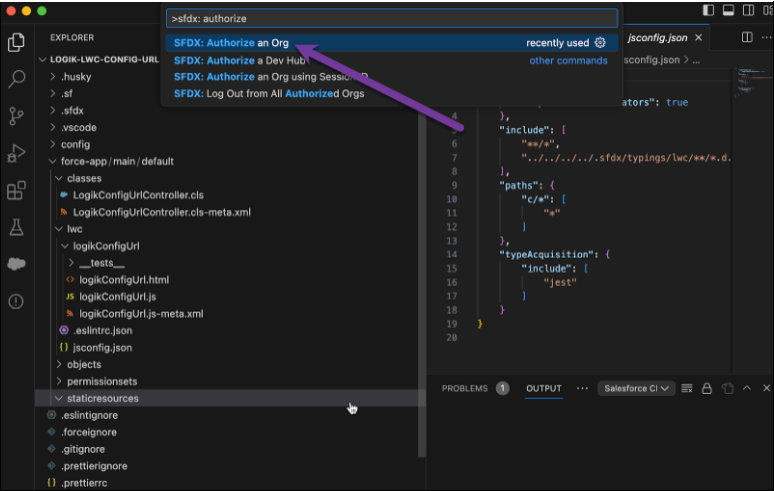The height and width of the screenshot is (491, 774).
Task: Configure keybinding gear for Authorize an Org
Action: (x=600, y=43)
